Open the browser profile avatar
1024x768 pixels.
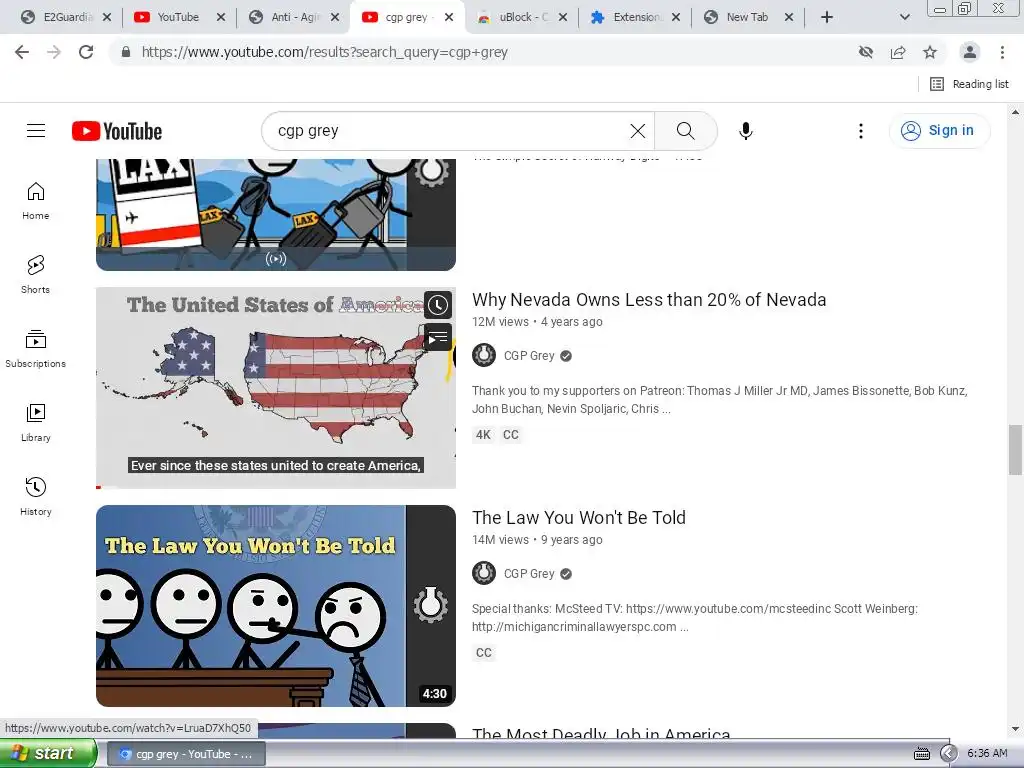click(970, 52)
